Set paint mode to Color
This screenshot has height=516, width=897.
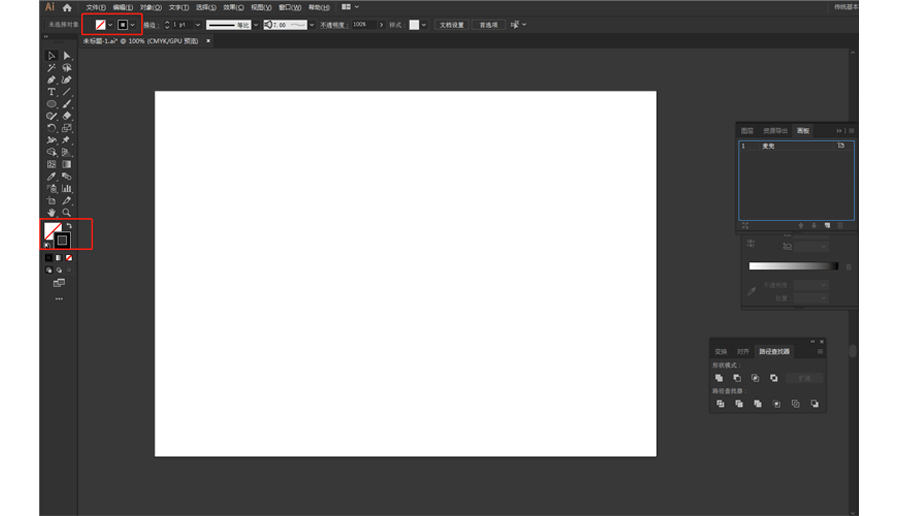pos(49,258)
